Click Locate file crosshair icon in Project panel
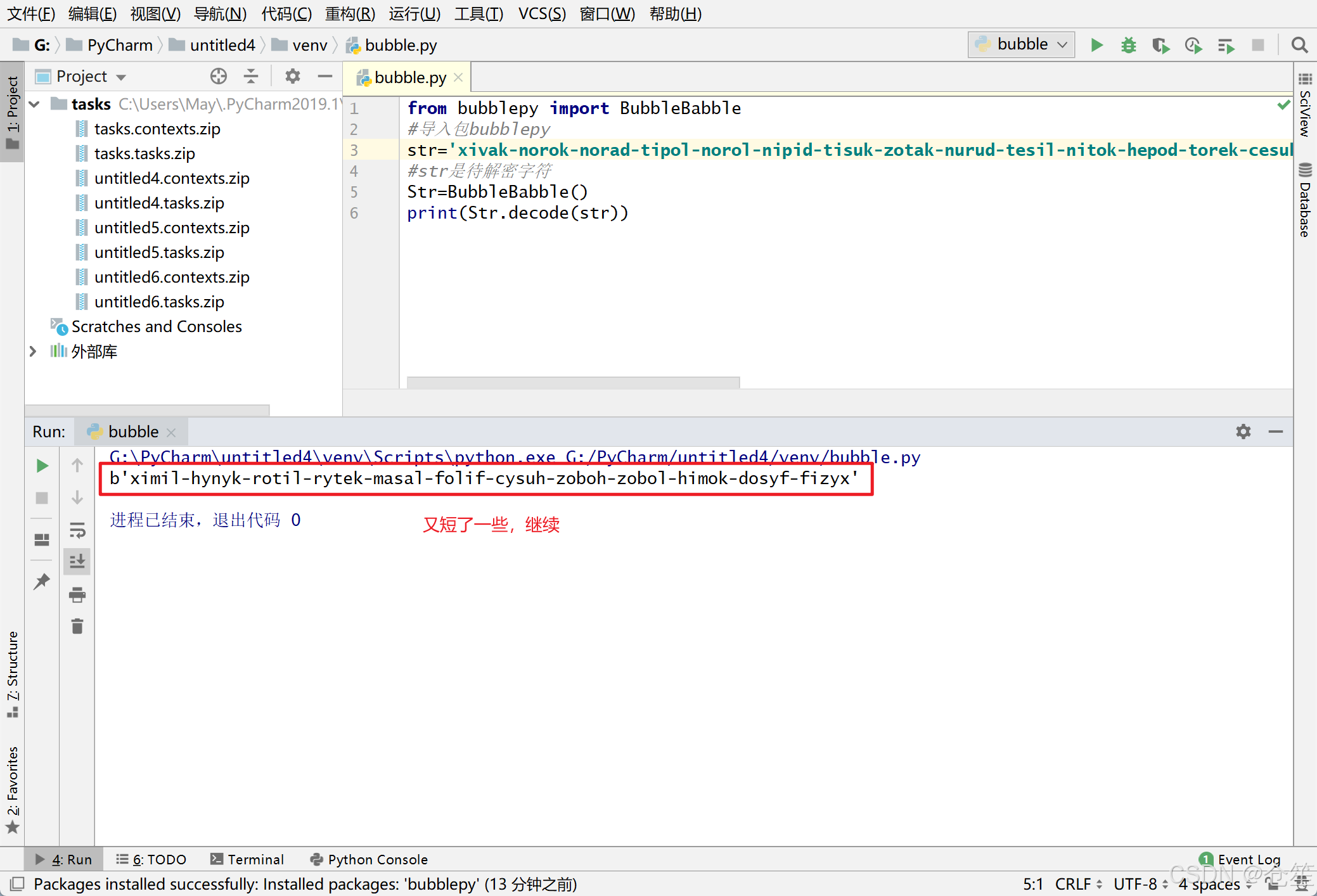Screen dimensions: 1317x896 (219, 77)
